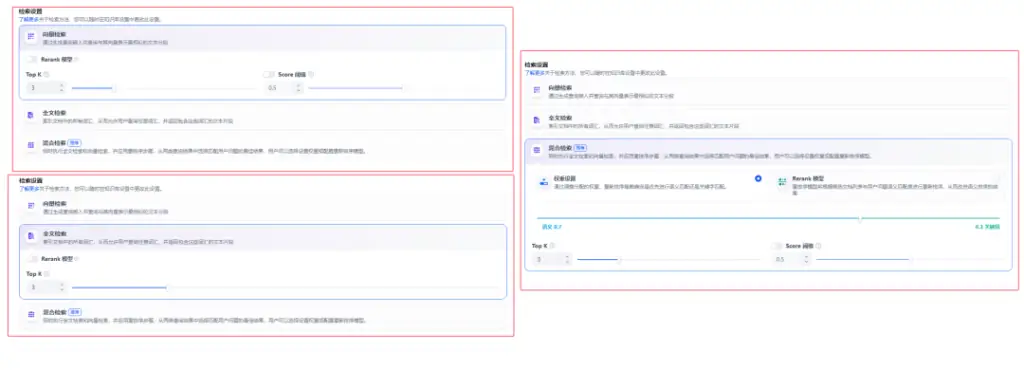Viewport: 1024px width, 370px height.
Task: Open Score 阈值 help icon in the right panel
Action: (x=819, y=246)
